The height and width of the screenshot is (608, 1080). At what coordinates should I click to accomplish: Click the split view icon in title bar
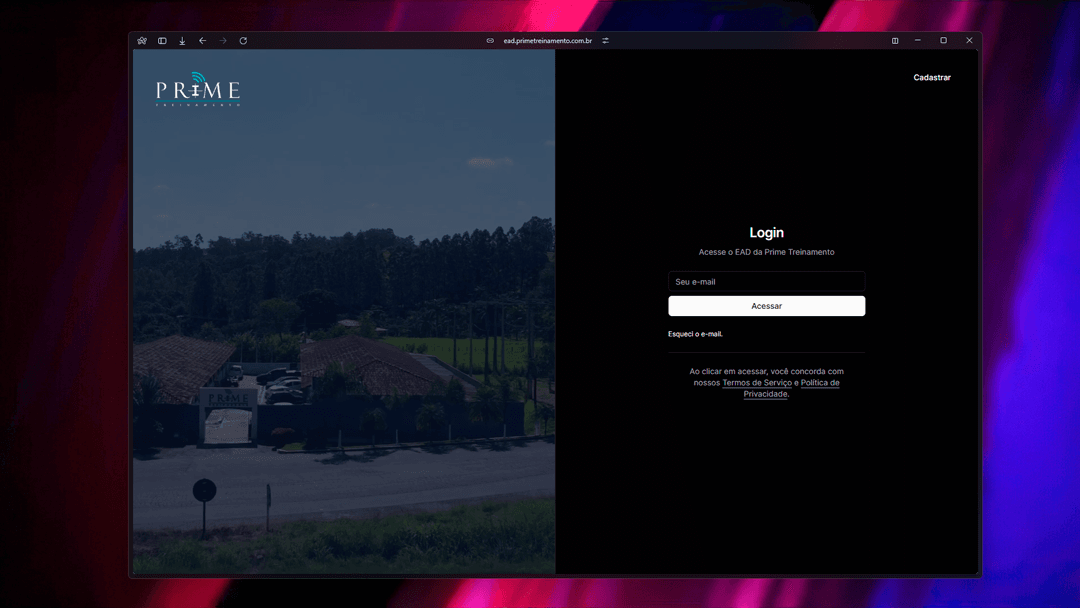tap(895, 41)
